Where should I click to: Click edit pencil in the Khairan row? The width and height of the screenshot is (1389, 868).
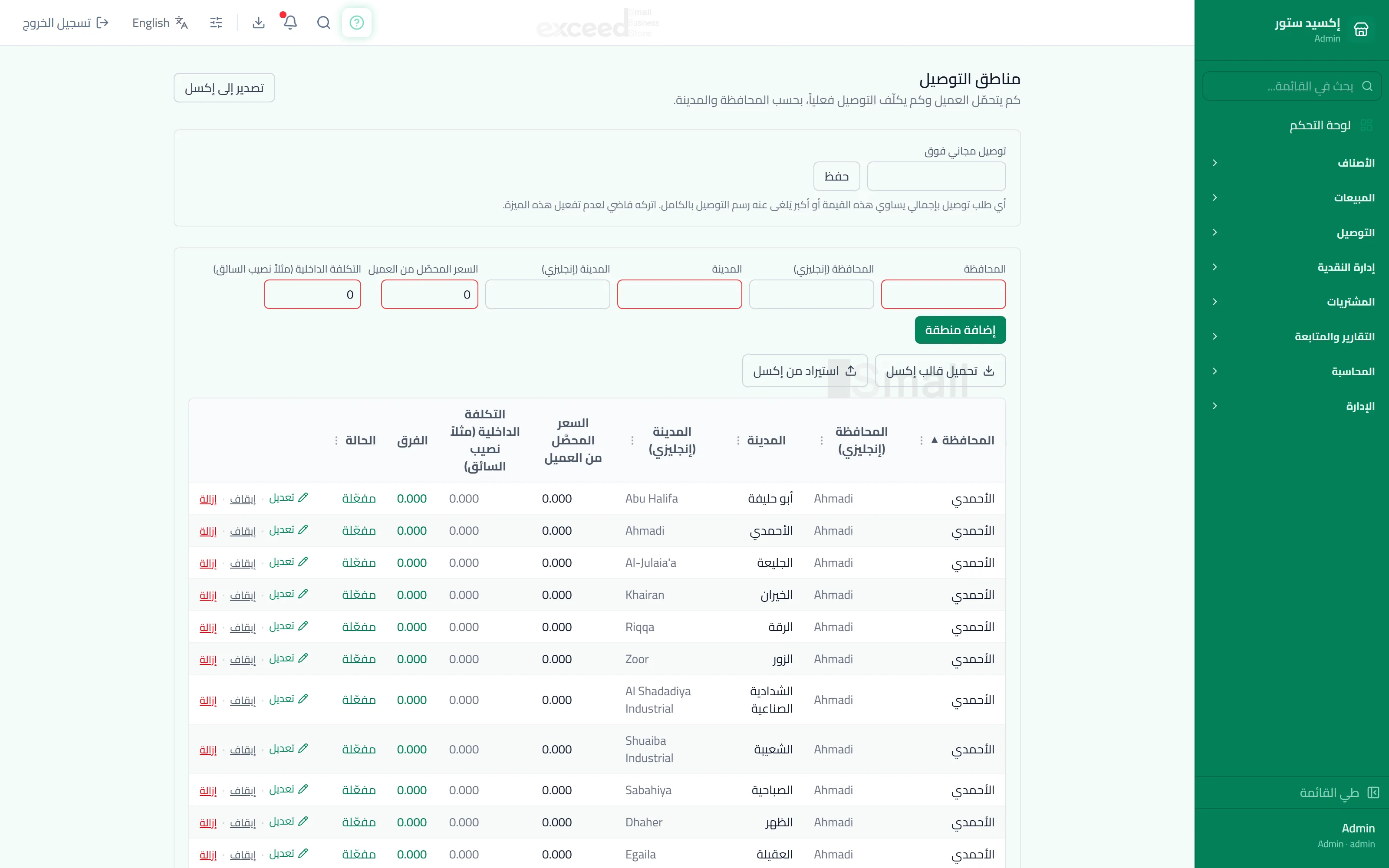tap(303, 594)
